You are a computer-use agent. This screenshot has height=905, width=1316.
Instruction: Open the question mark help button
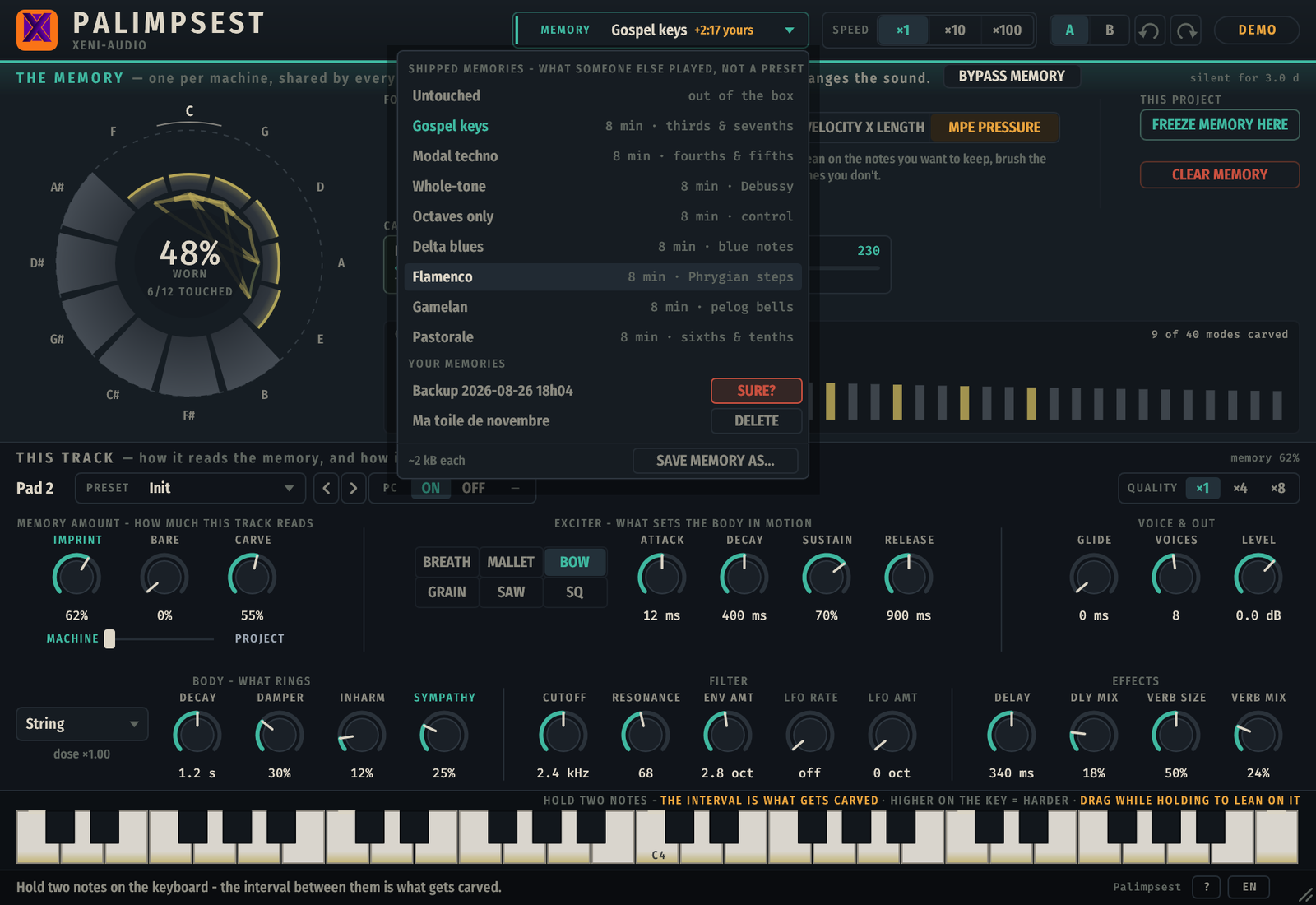pyautogui.click(x=1207, y=887)
